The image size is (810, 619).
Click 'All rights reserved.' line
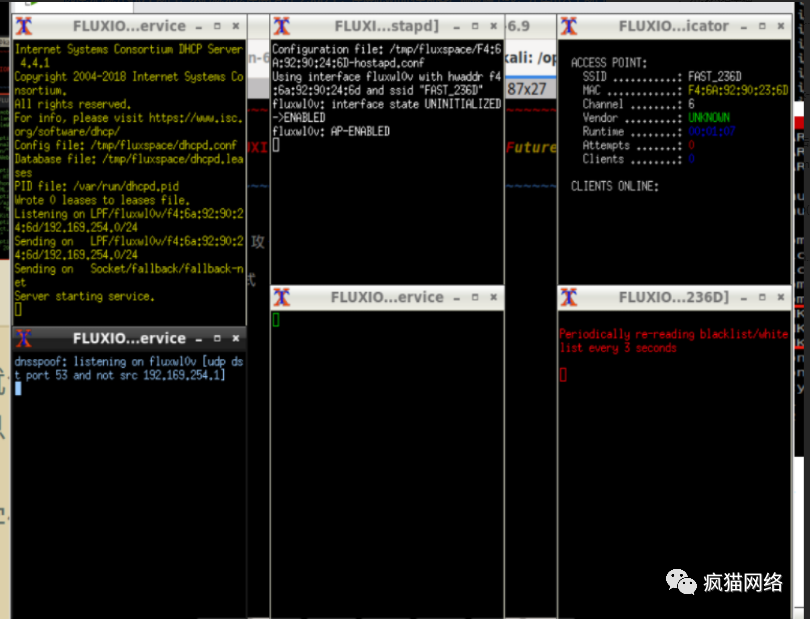tap(73, 104)
